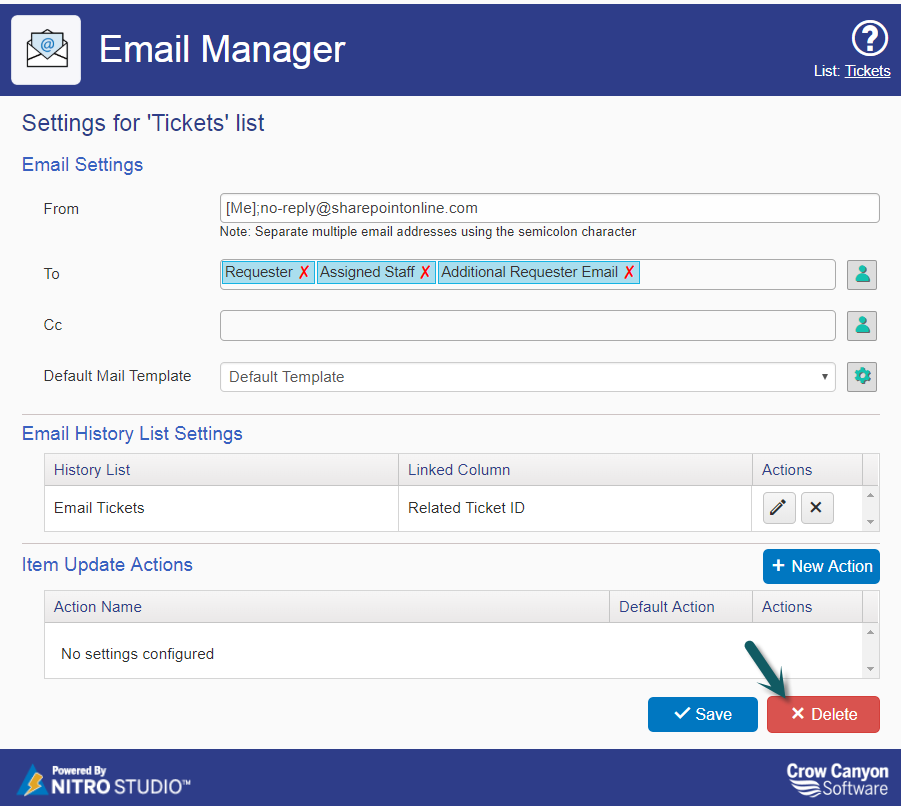The width and height of the screenshot is (901, 806).
Task: Click update actions scrollbar up arrow
Action: point(871,632)
